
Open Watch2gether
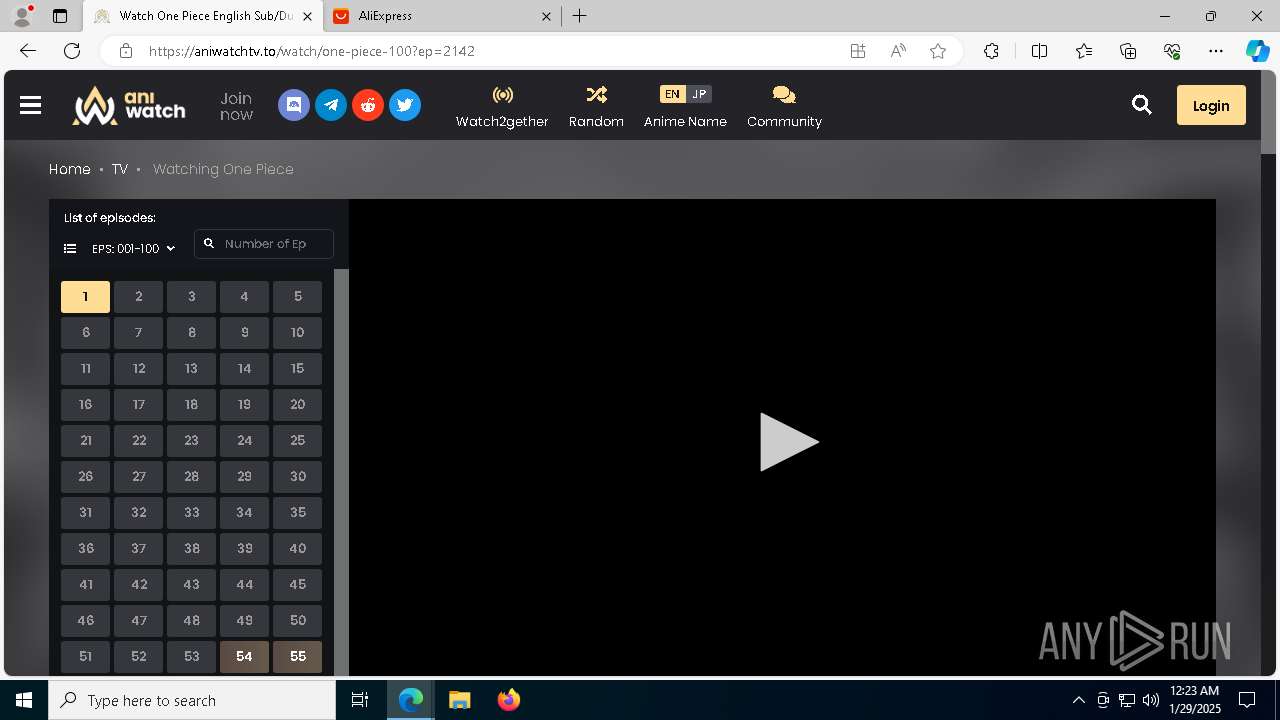click(x=502, y=106)
